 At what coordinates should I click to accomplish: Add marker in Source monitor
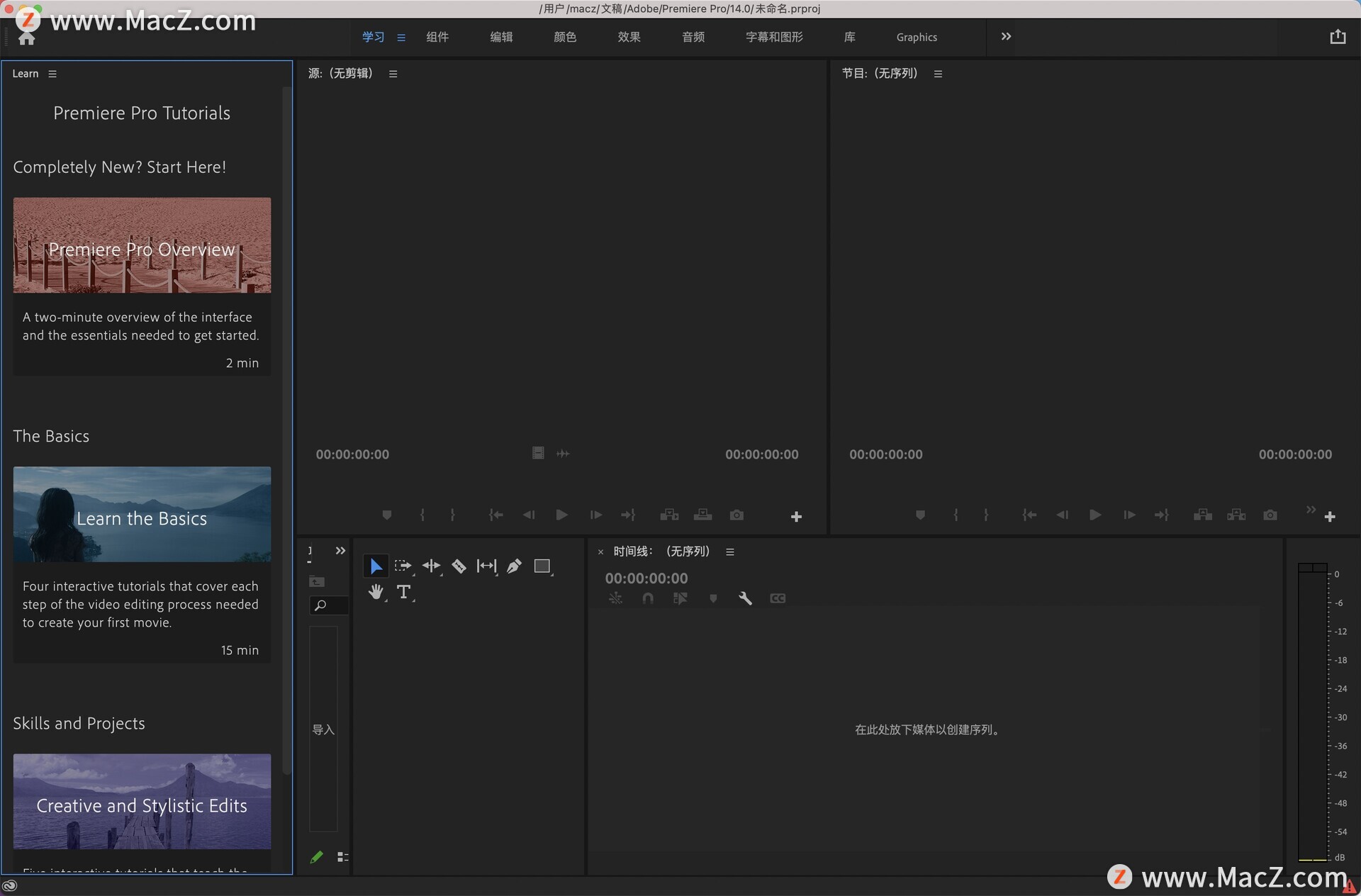click(x=387, y=515)
